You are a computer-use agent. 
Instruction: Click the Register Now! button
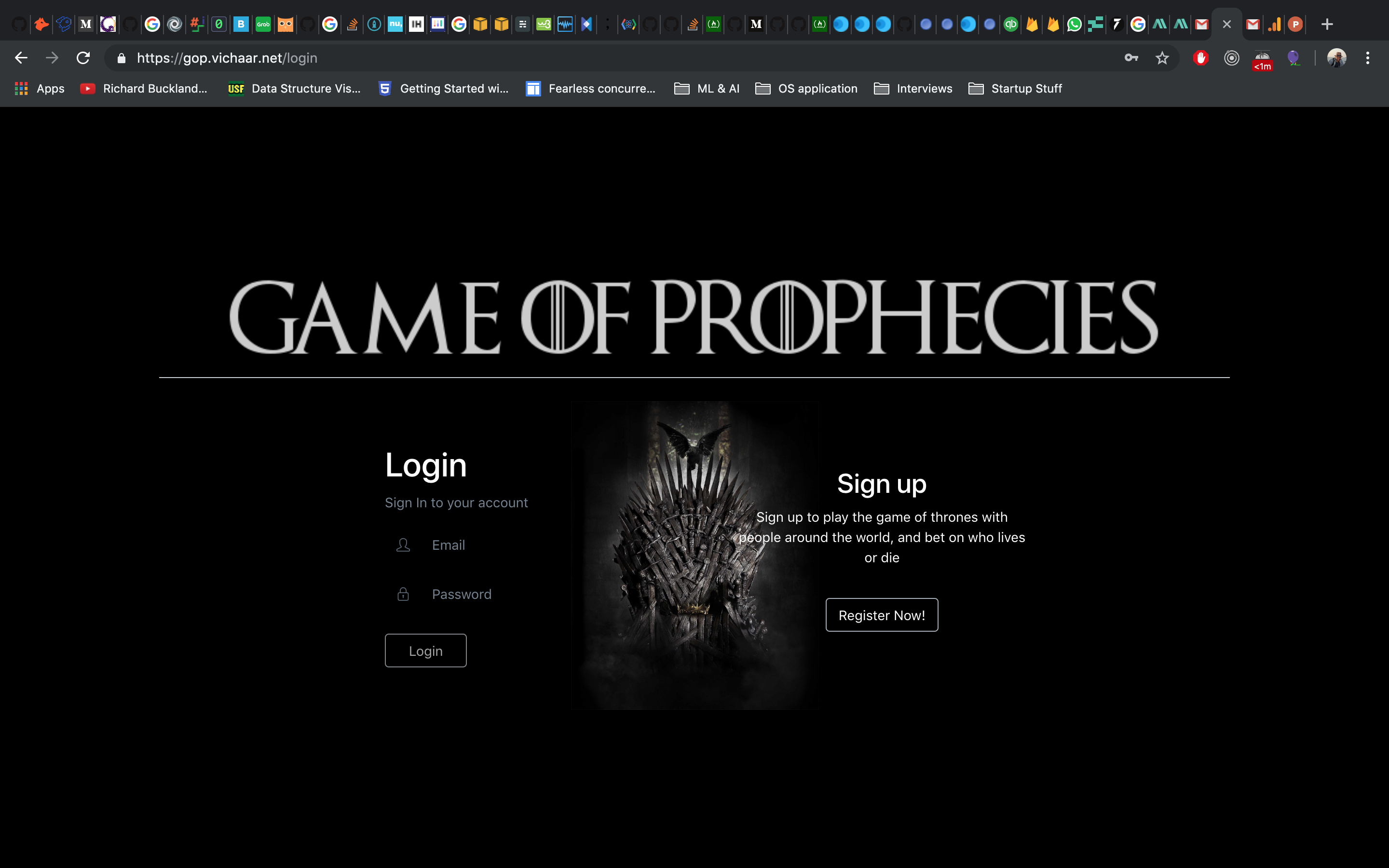[x=881, y=614]
